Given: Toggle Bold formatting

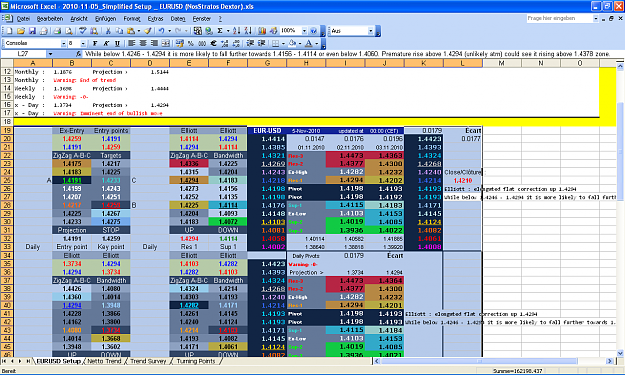Looking at the screenshot, I should [x=95, y=43].
